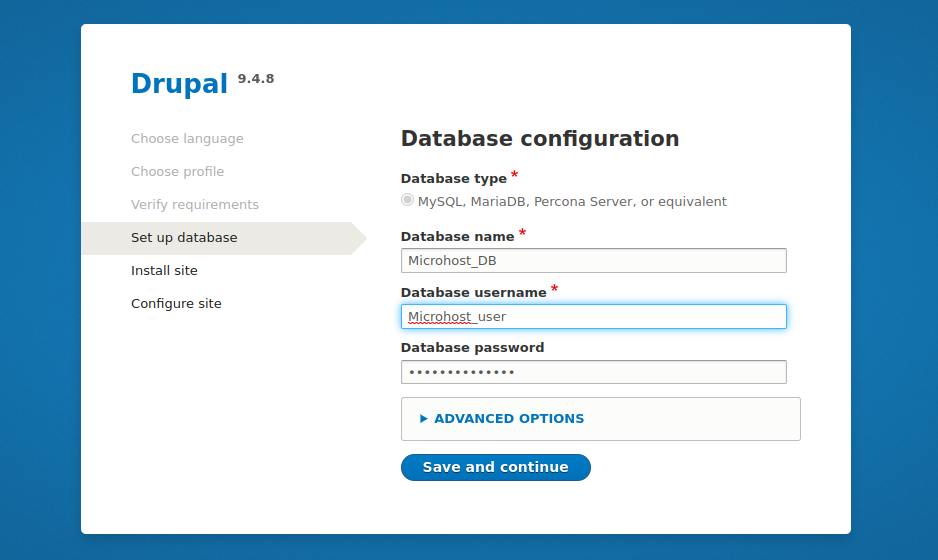Click the 'Verify requirements' step text
This screenshot has height=560, width=938.
(195, 205)
